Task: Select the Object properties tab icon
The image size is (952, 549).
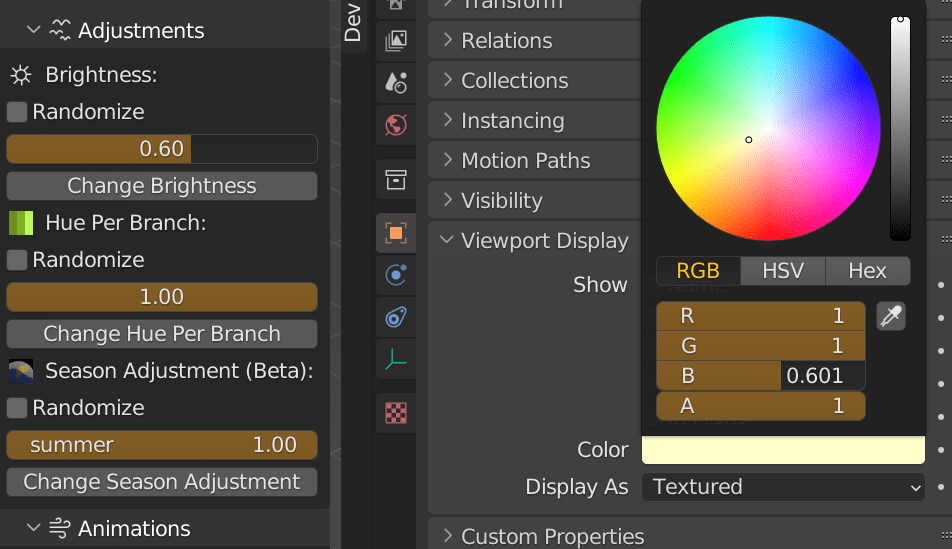Action: click(396, 233)
